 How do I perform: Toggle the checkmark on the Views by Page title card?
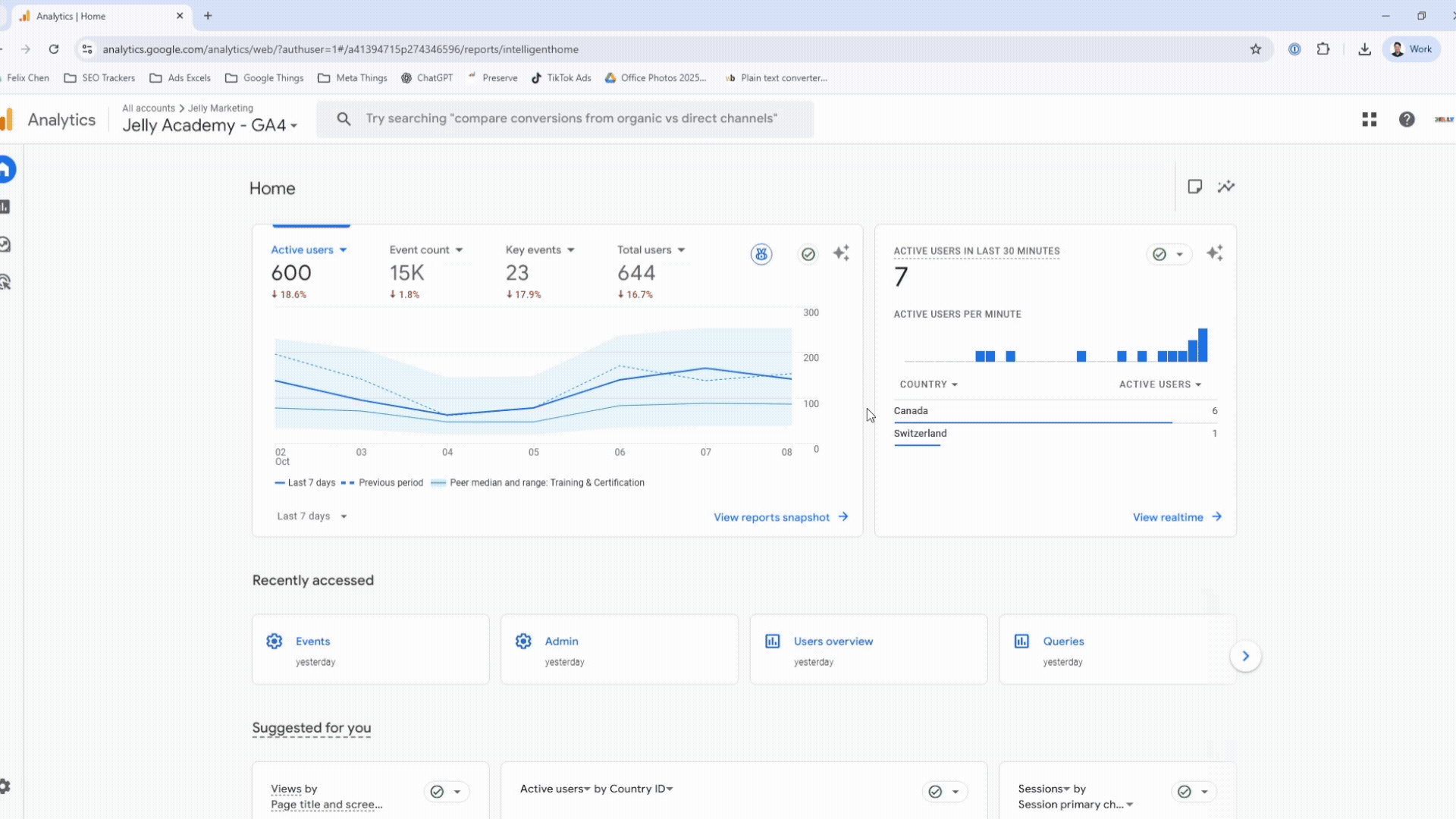[437, 792]
